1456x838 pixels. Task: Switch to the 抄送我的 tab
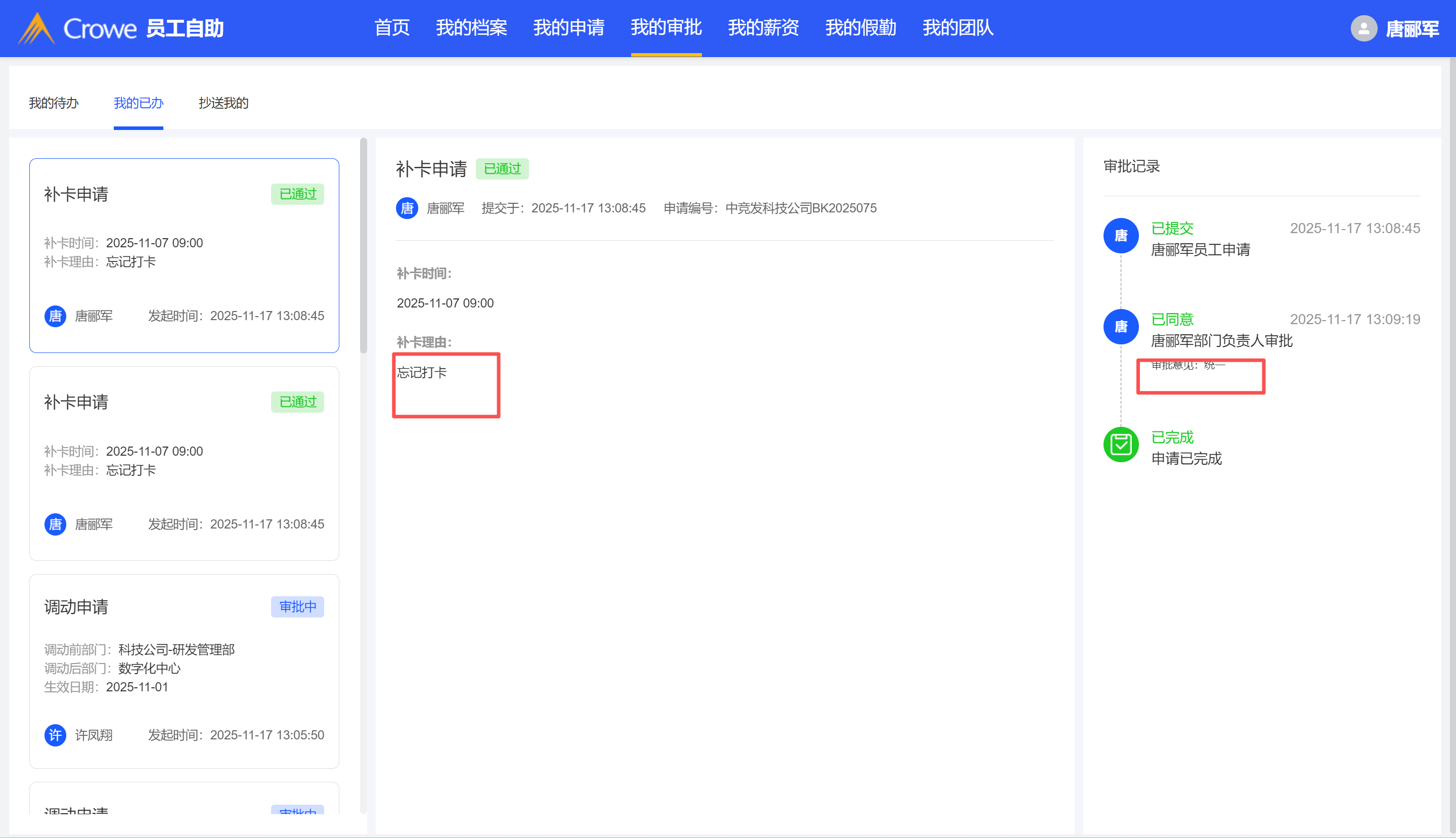224,103
